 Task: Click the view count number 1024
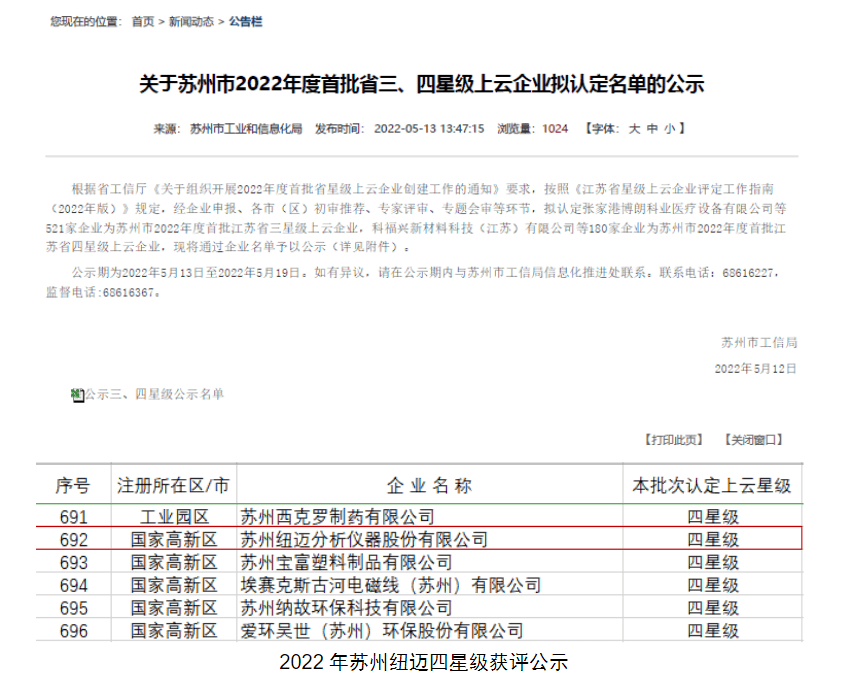coord(555,129)
